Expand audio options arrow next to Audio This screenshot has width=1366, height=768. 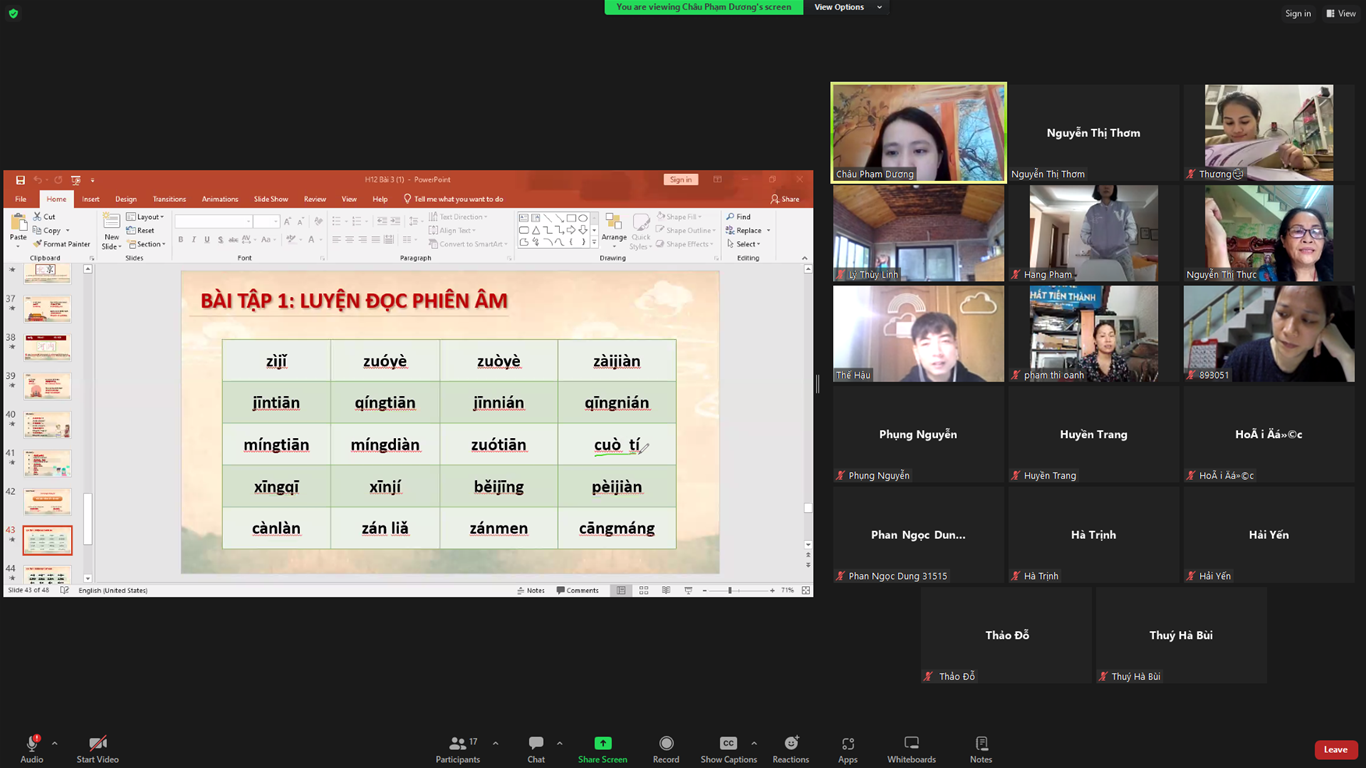54,744
